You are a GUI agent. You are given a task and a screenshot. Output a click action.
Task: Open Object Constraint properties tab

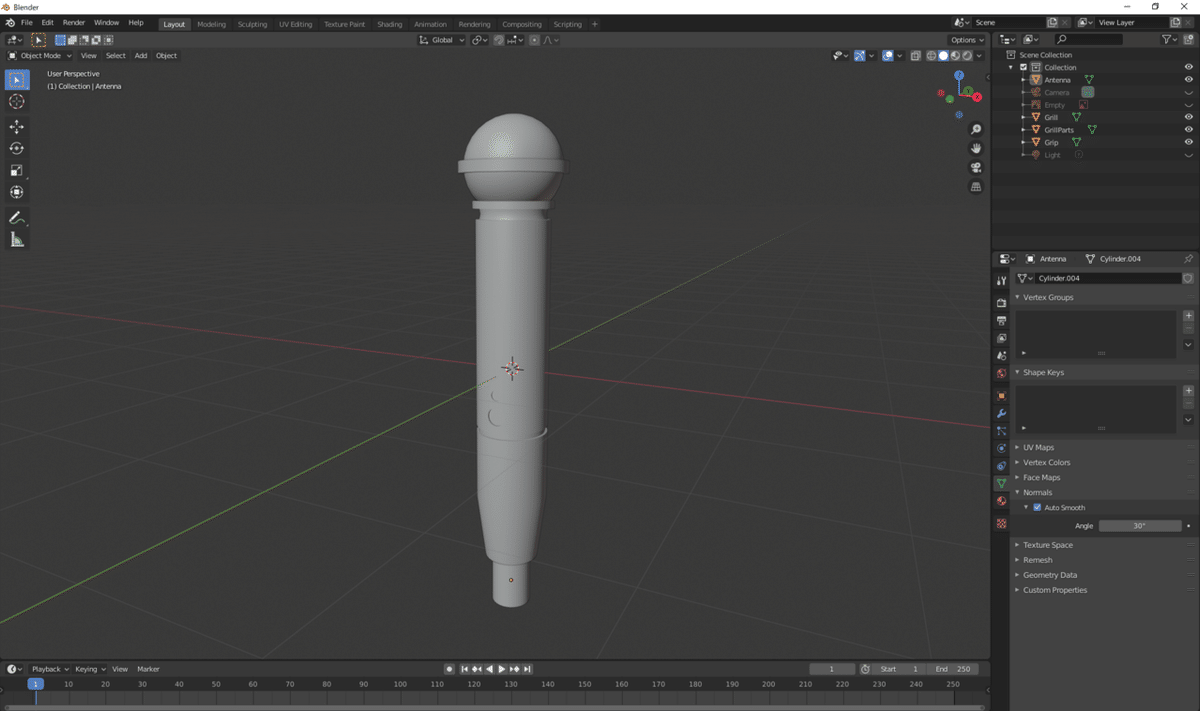[x=1001, y=466]
